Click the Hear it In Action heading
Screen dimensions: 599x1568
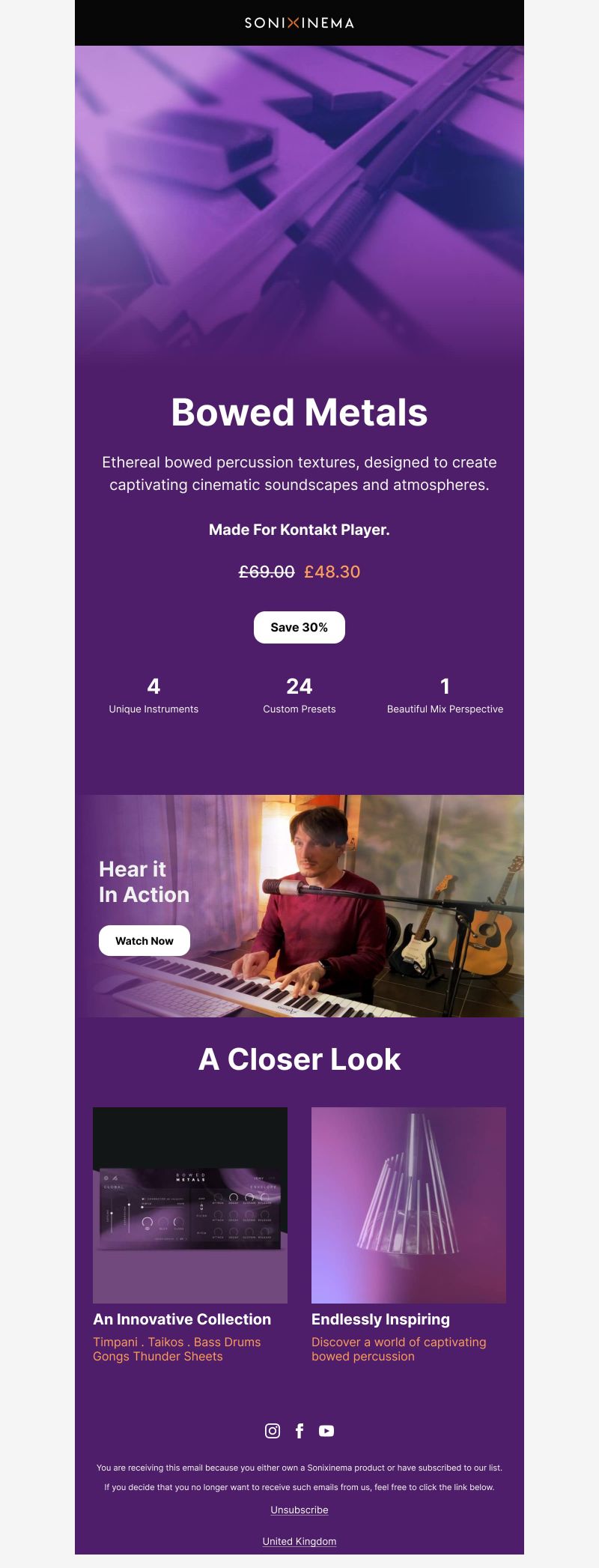click(144, 882)
